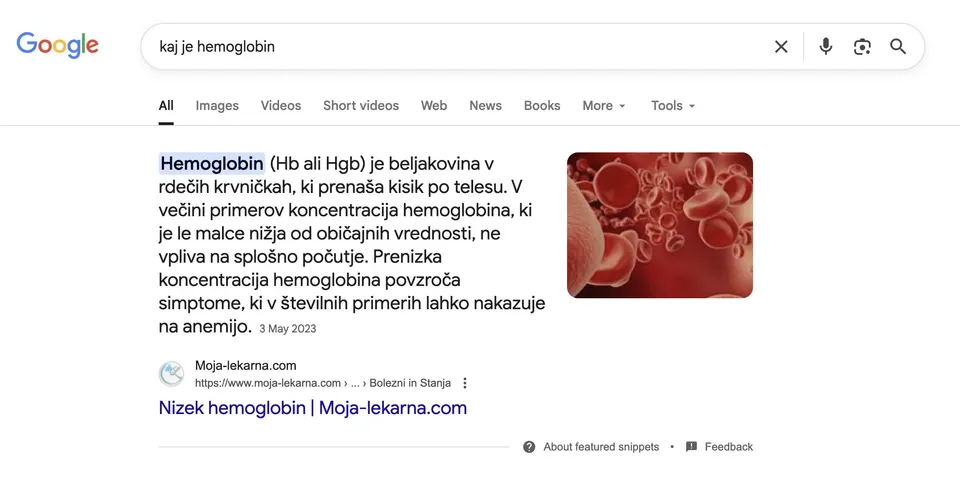This screenshot has height=478, width=960.
Task: Click the Moja-lekarna.com site favicon
Action: [x=171, y=374]
